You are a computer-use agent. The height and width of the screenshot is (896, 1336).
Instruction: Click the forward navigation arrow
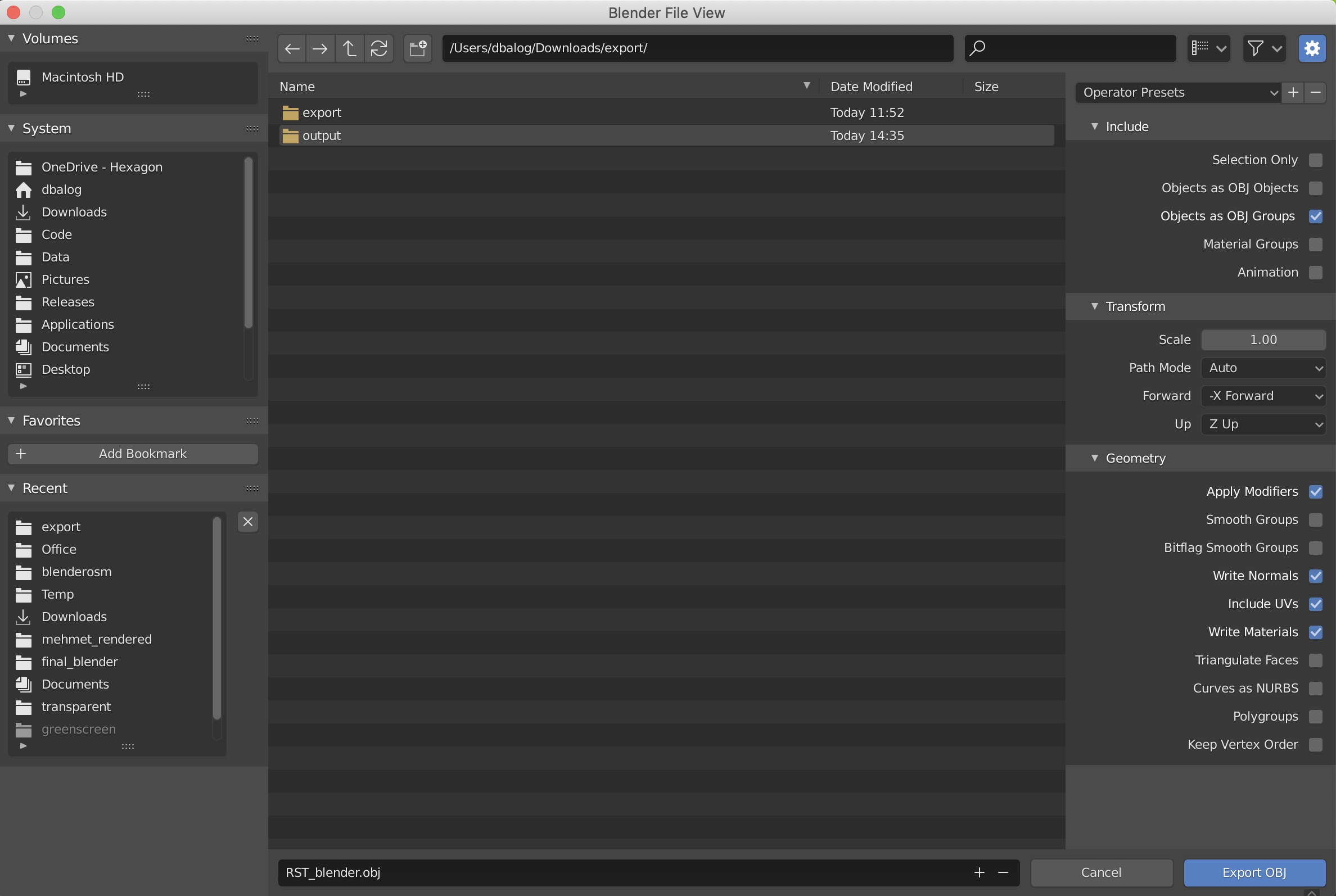(x=320, y=48)
